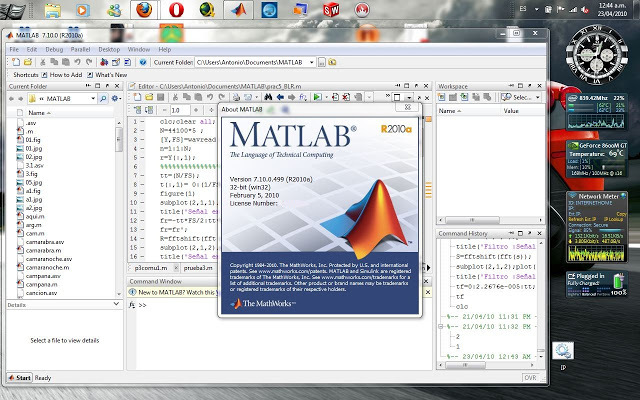Select 'tf' entry in Command History
640x400 pixels.
click(x=460, y=297)
